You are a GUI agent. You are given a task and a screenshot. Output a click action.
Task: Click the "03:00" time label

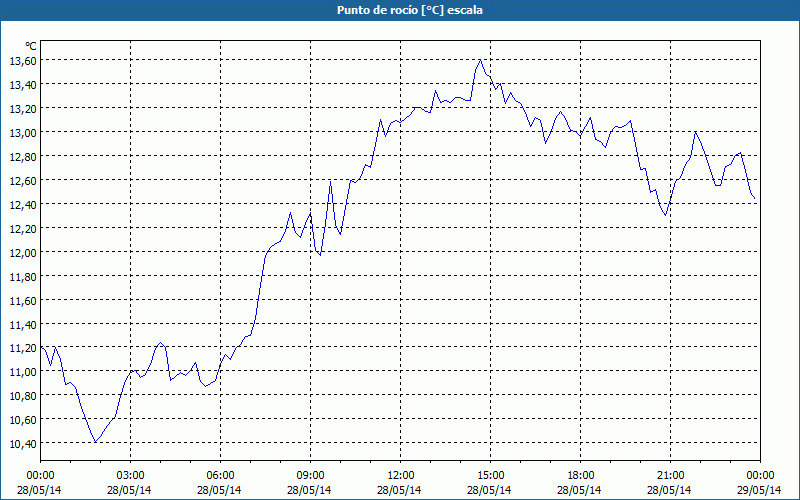tap(131, 475)
